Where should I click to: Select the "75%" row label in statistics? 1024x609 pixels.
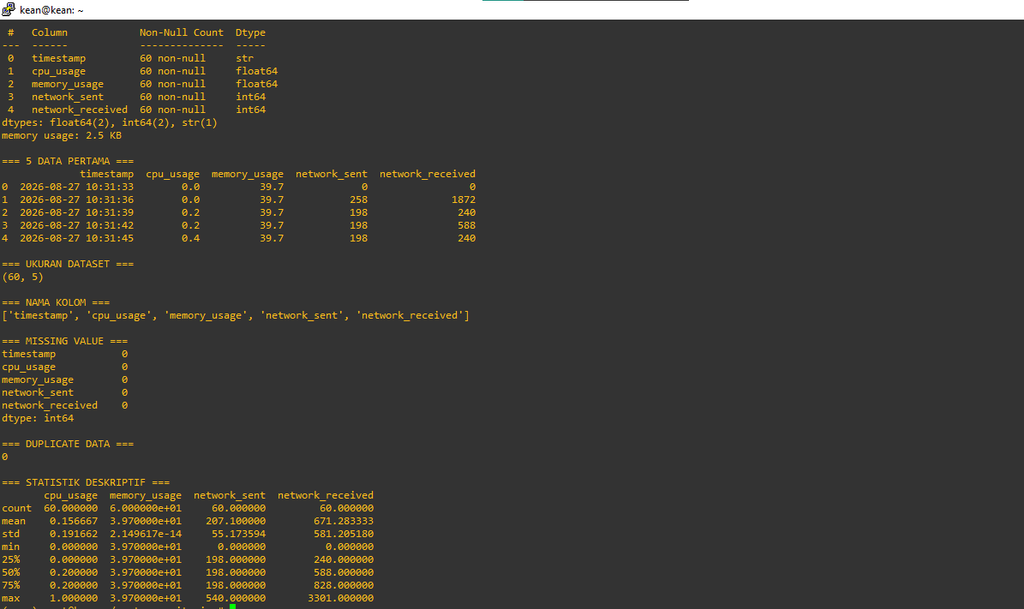pos(10,586)
